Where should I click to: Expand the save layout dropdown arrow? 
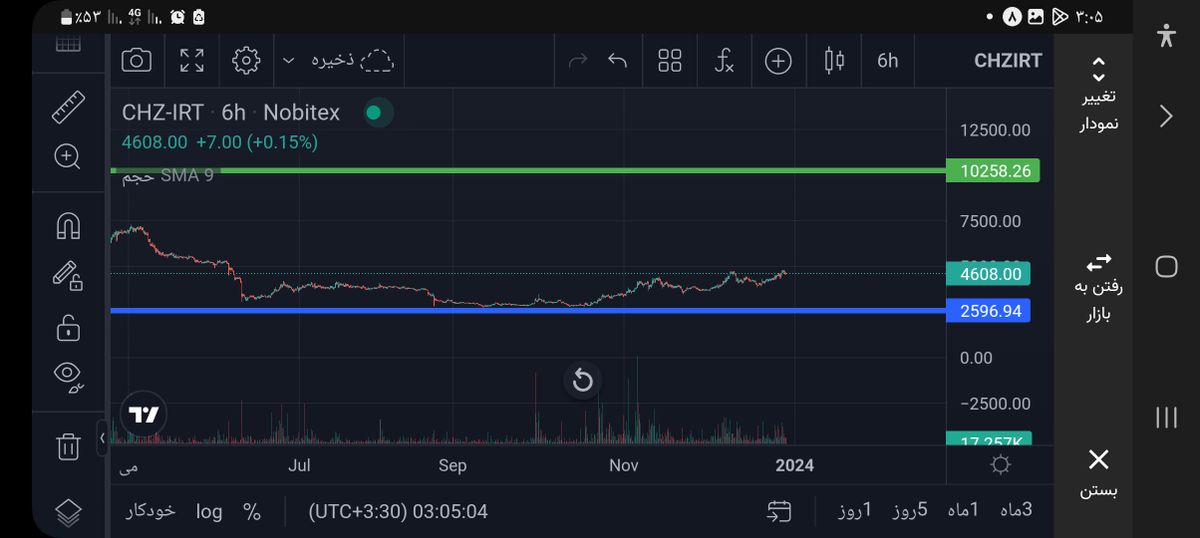tap(288, 61)
